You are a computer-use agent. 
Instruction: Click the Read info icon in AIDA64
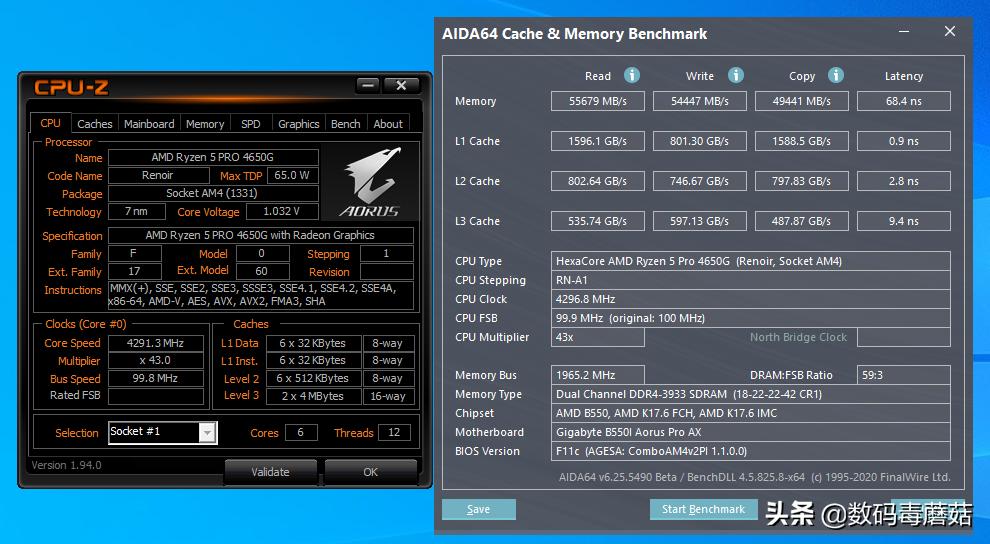632,75
